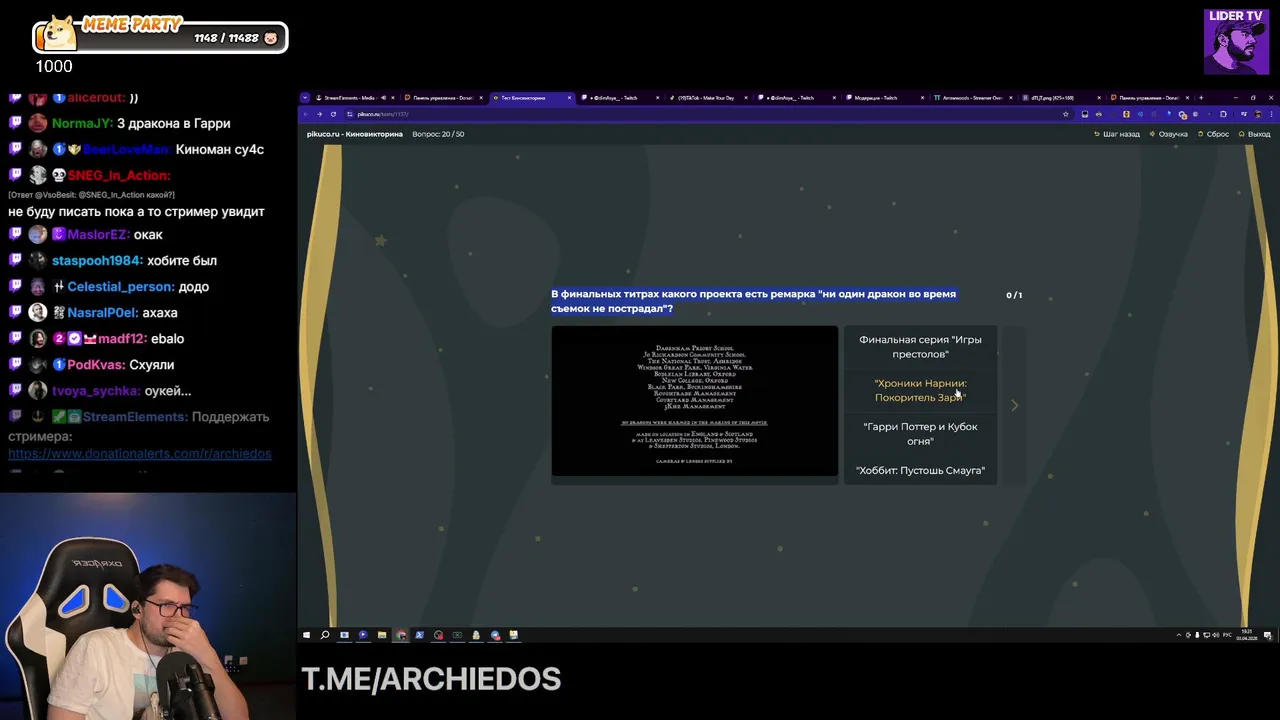This screenshot has height=720, width=1280.
Task: Click the browser forward arrow
Action: pos(320,114)
